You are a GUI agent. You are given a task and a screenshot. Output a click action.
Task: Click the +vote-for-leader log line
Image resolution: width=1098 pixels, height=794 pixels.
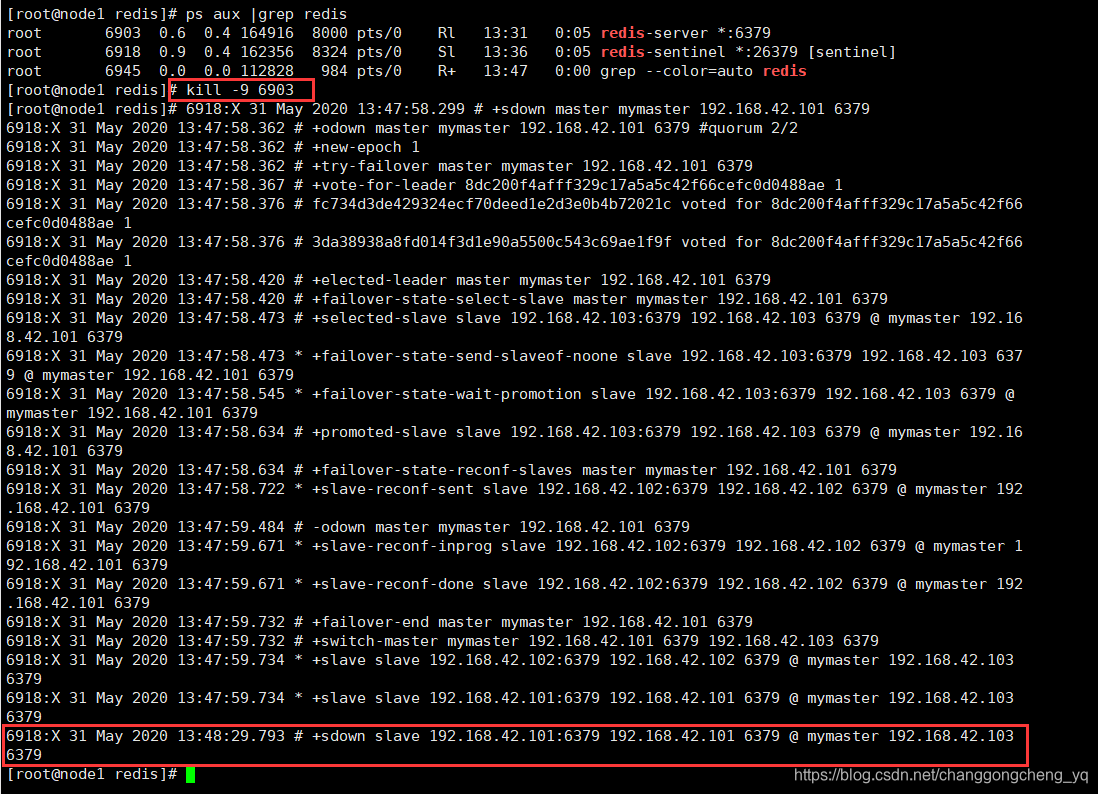click(x=424, y=184)
